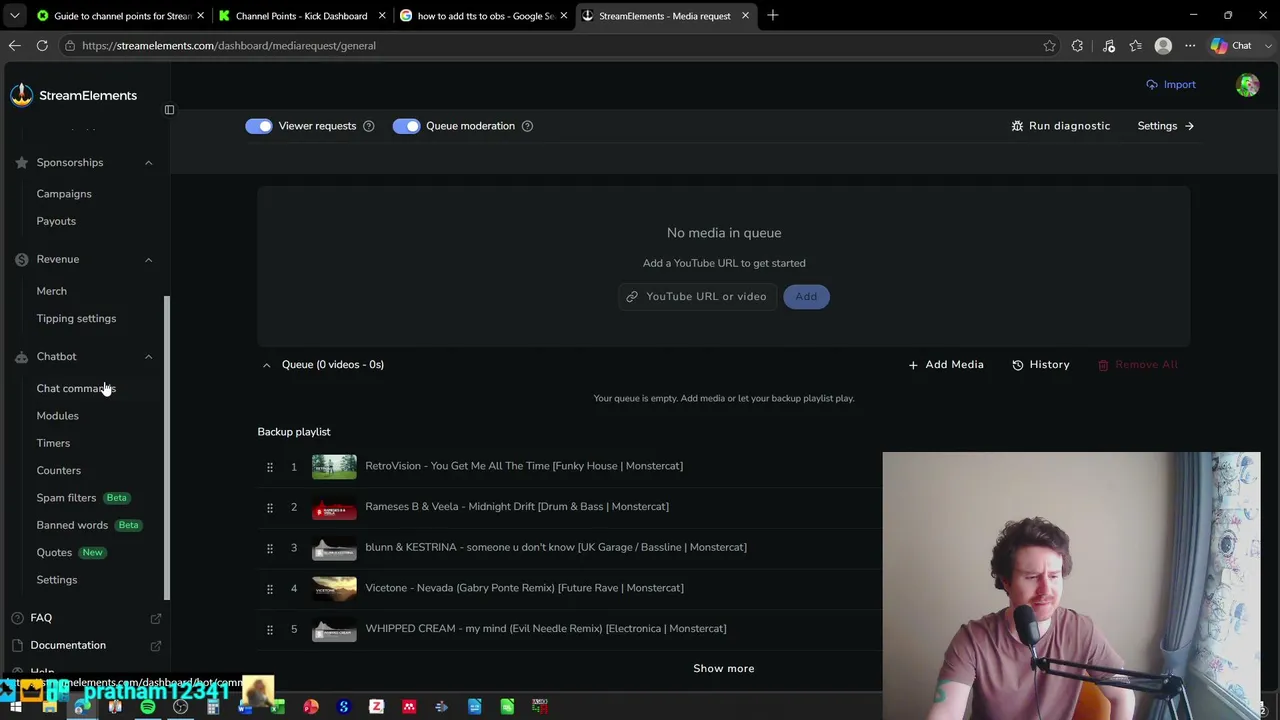Open the Viewer requests help tooltip icon
1280x720 pixels.
tap(369, 126)
